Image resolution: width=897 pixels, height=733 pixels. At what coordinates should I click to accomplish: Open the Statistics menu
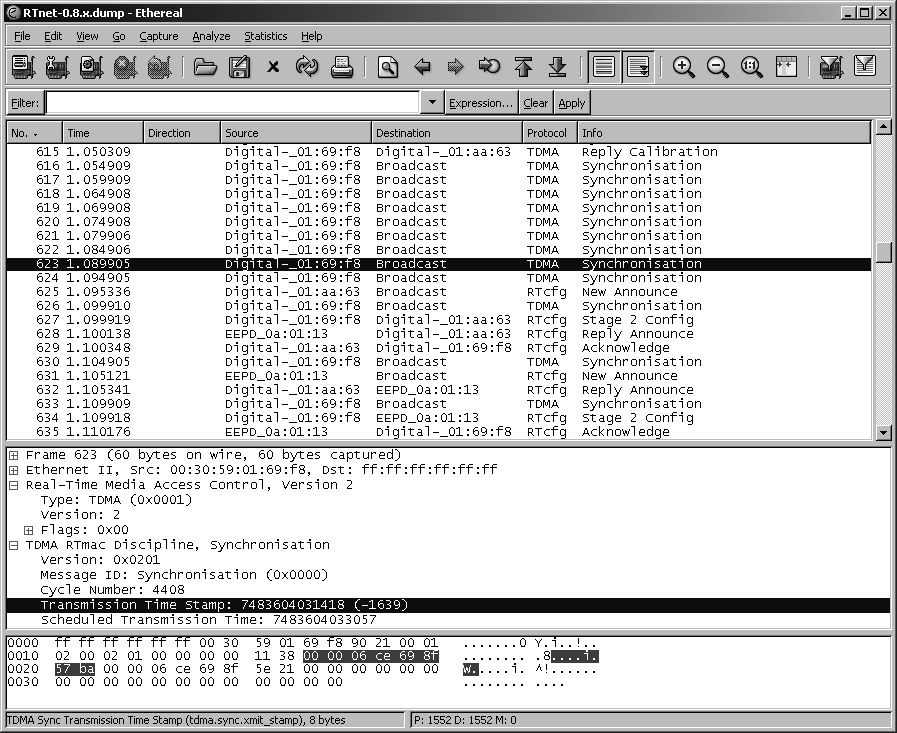tap(265, 36)
